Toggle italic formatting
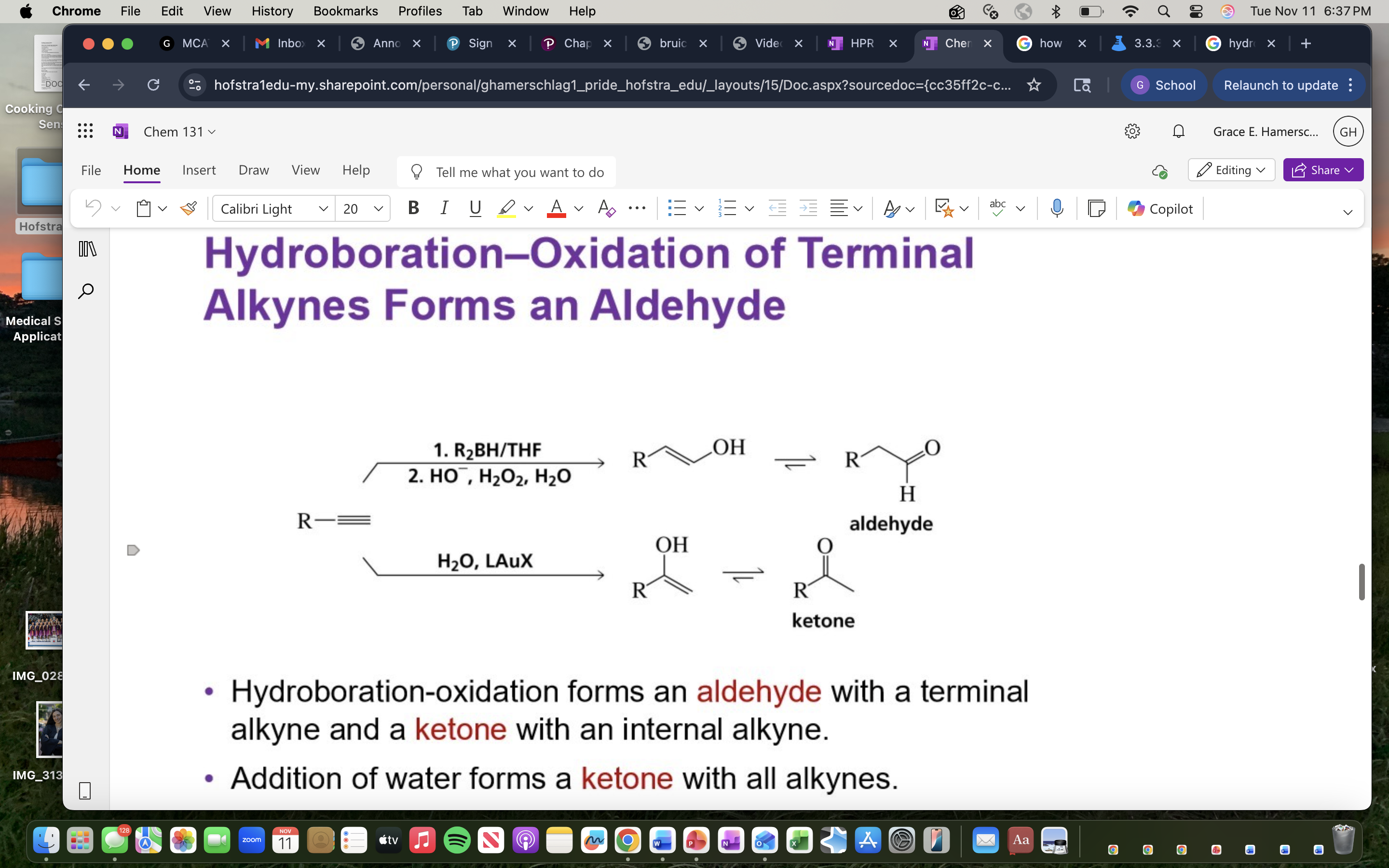This screenshot has height=868, width=1389. 444,208
